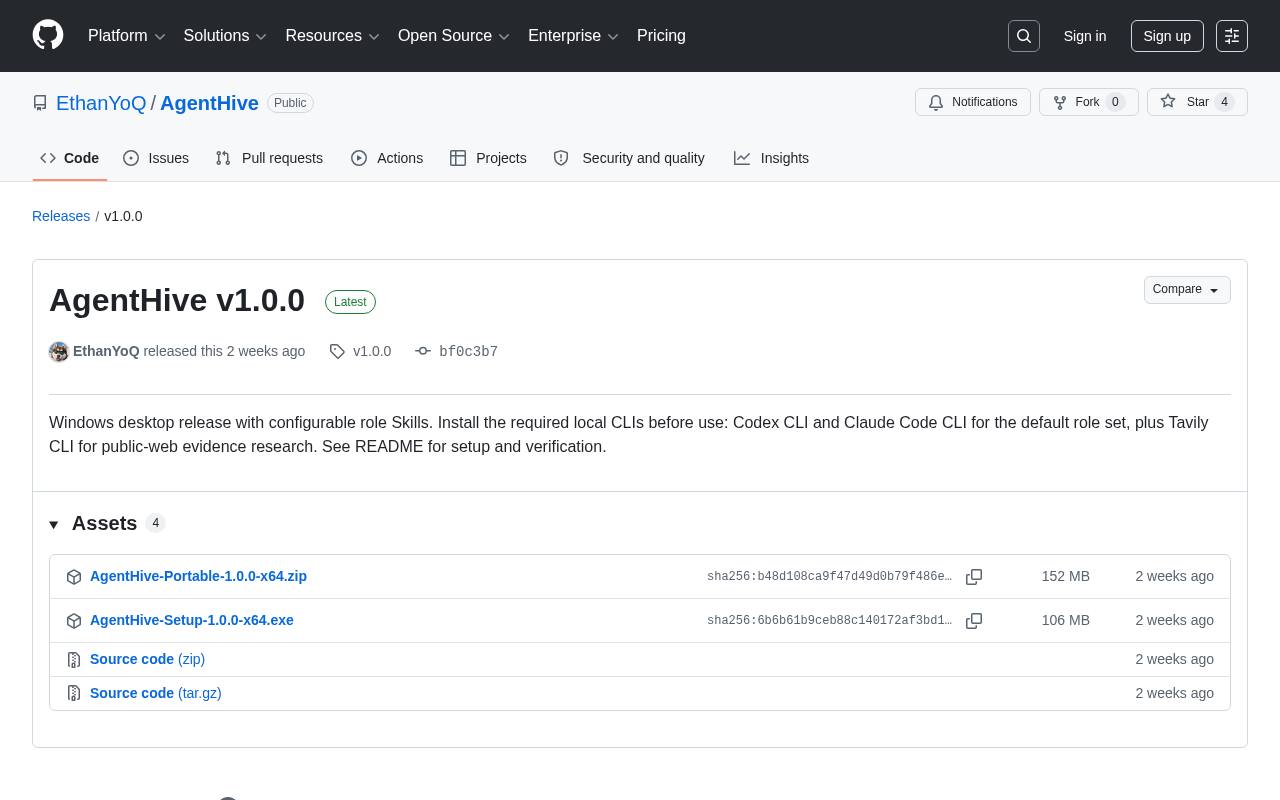Image resolution: width=1280 pixels, height=800 pixels.
Task: Download Source code (tar.gz)
Action: pyautogui.click(x=156, y=694)
